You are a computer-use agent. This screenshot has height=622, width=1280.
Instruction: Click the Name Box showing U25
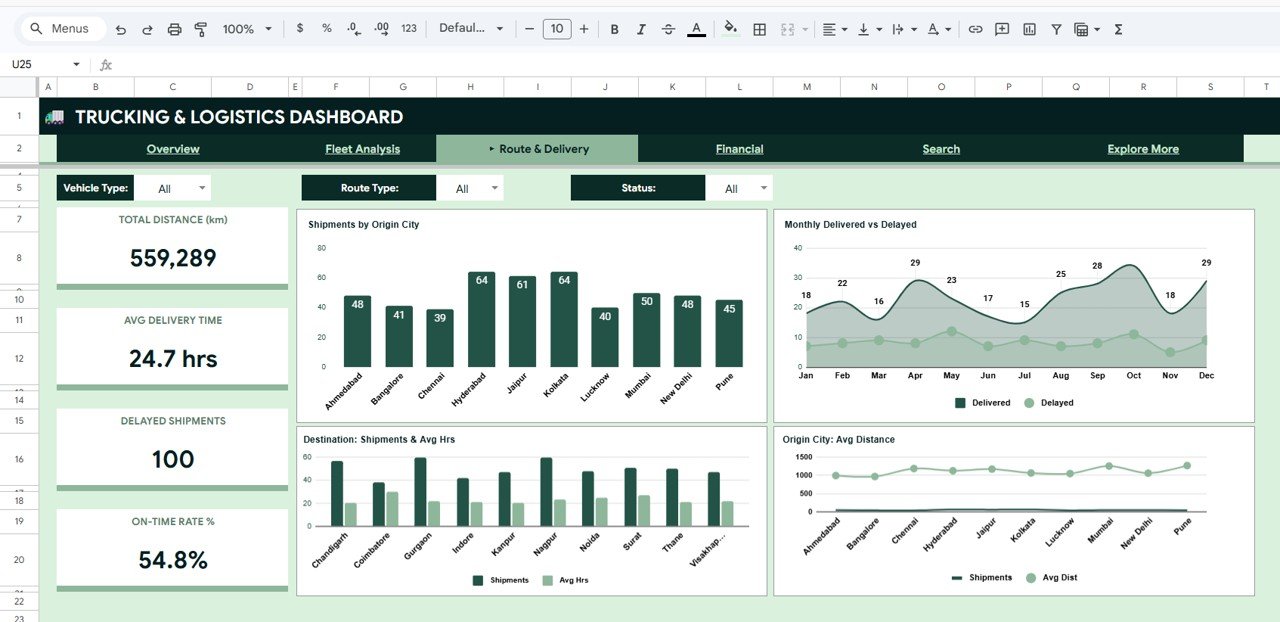[40, 63]
